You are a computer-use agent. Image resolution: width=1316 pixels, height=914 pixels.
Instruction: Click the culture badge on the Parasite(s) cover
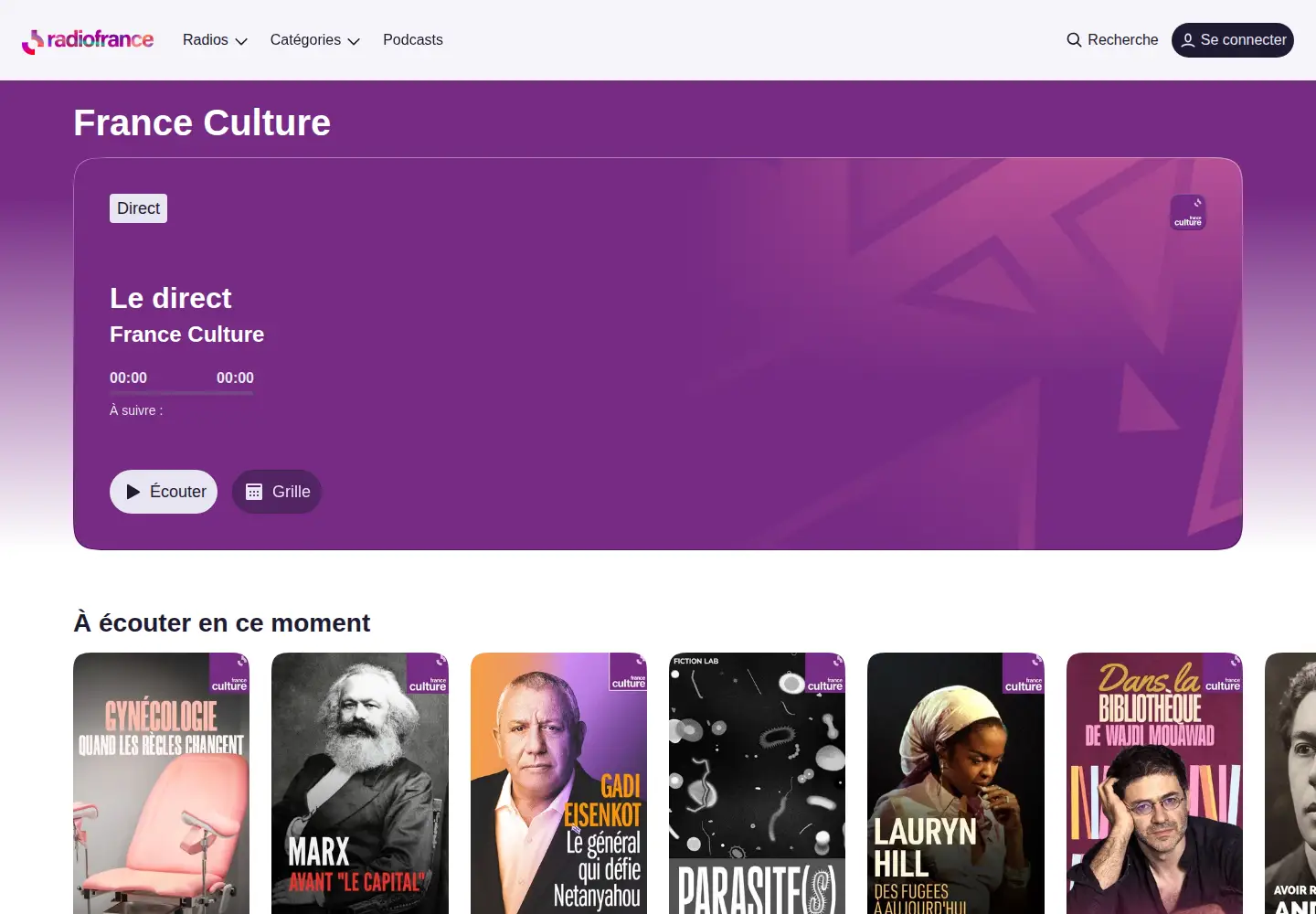tap(825, 674)
